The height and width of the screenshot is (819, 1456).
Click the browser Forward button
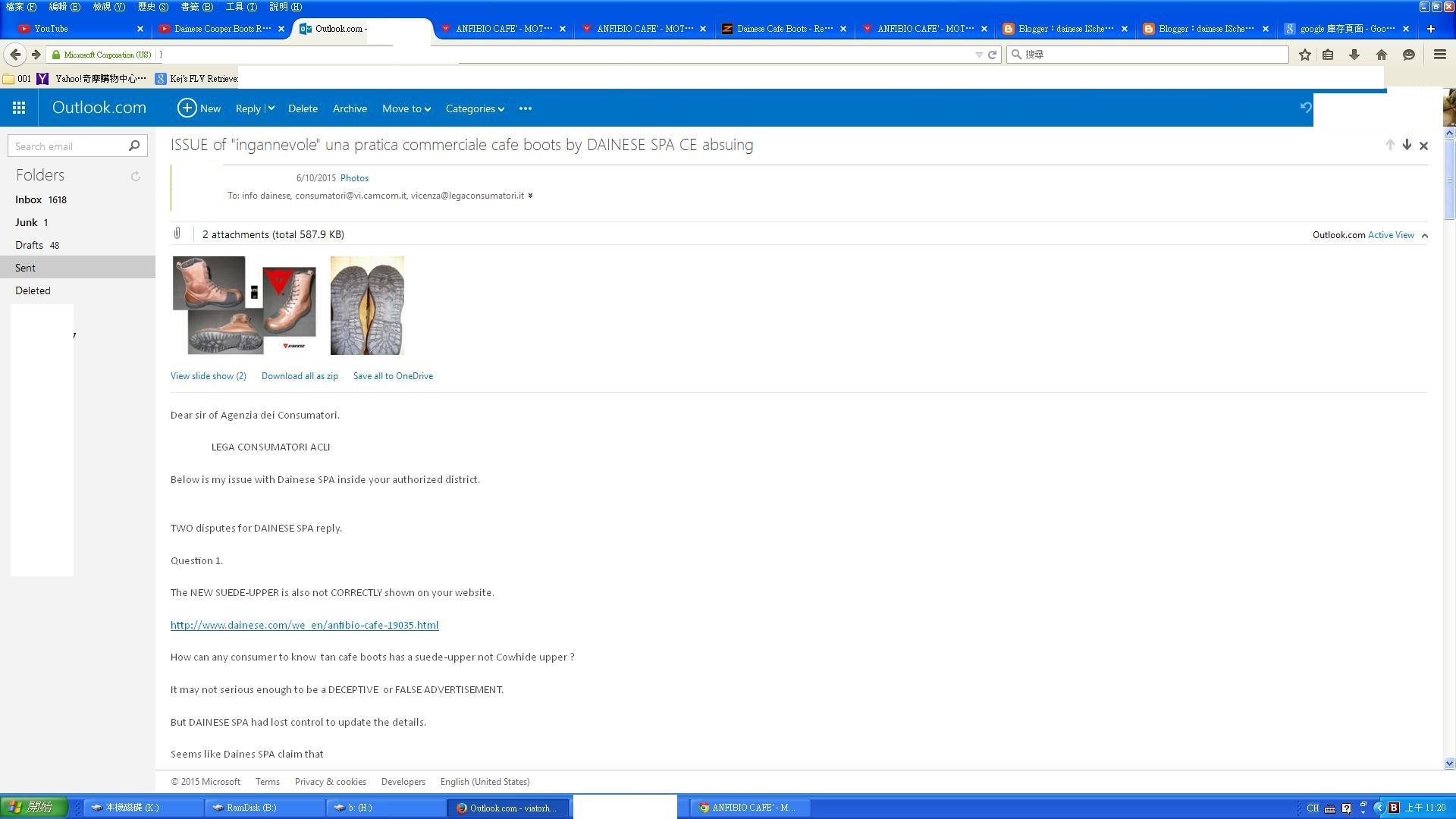click(36, 55)
